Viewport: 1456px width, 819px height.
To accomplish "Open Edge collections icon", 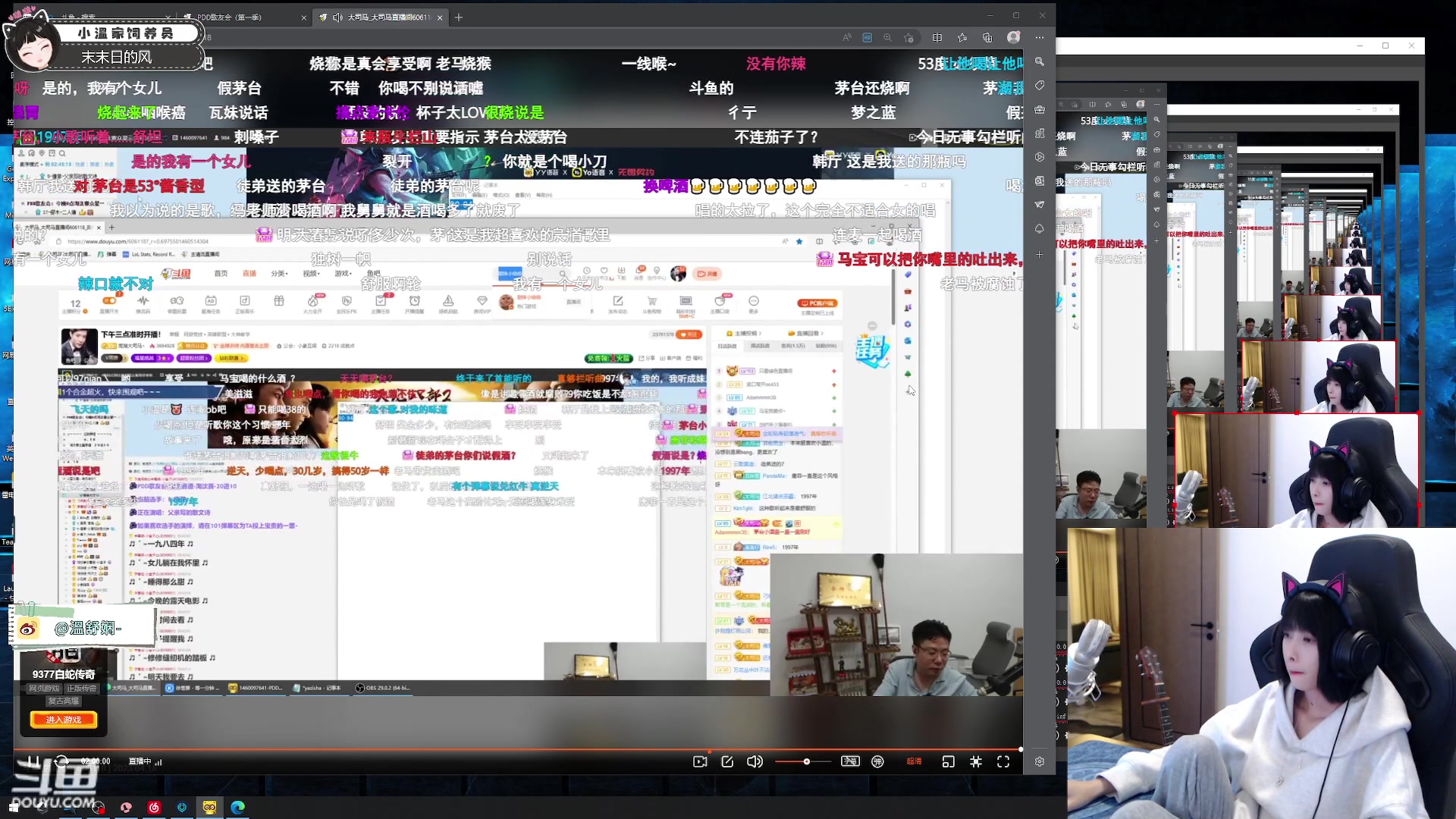I will (x=987, y=37).
